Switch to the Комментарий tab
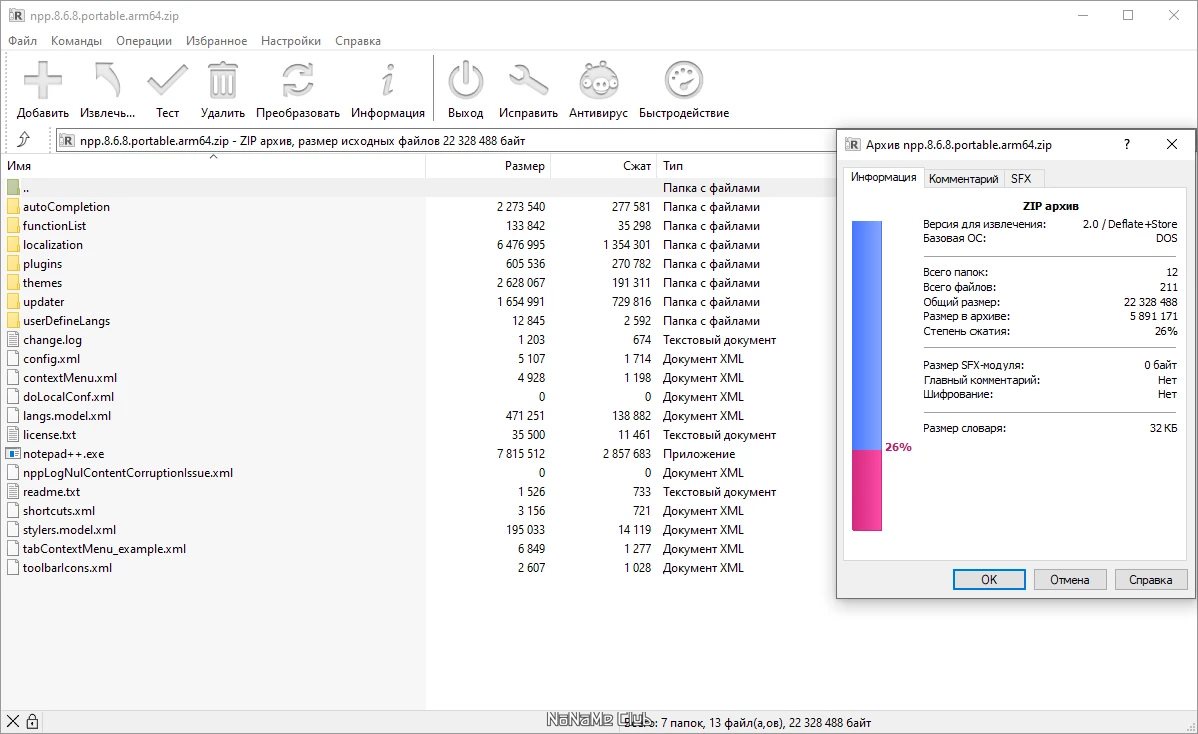The width and height of the screenshot is (1198, 734). pos(963,179)
